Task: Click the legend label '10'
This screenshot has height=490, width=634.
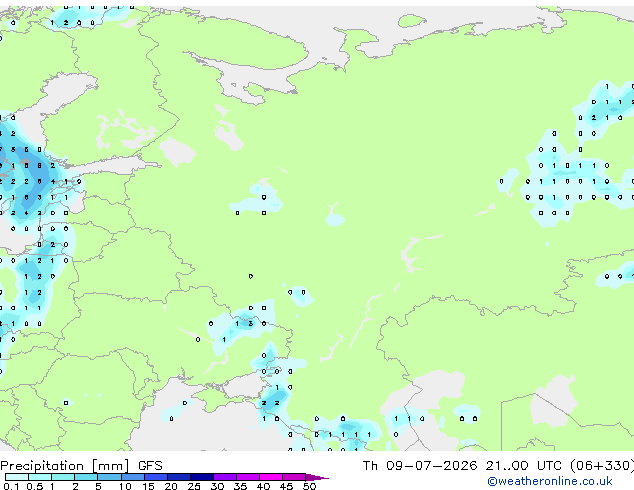Action: click(x=125, y=486)
